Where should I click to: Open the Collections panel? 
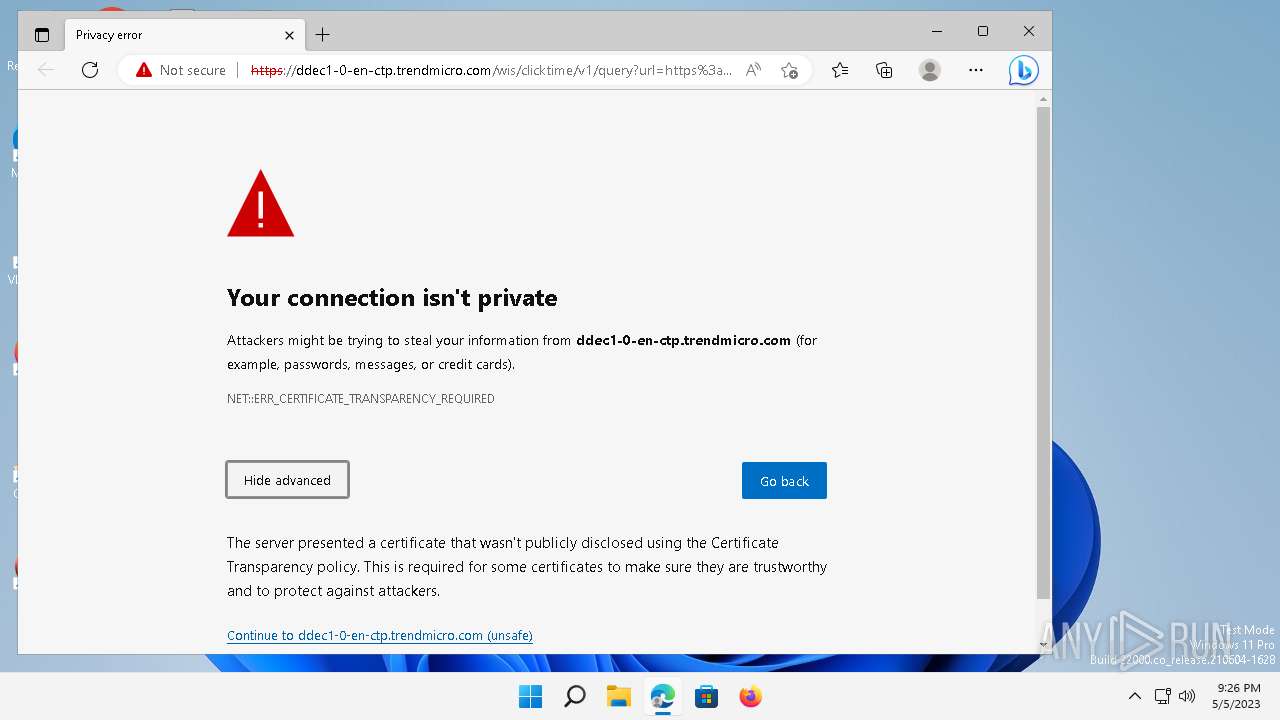pyautogui.click(x=884, y=70)
